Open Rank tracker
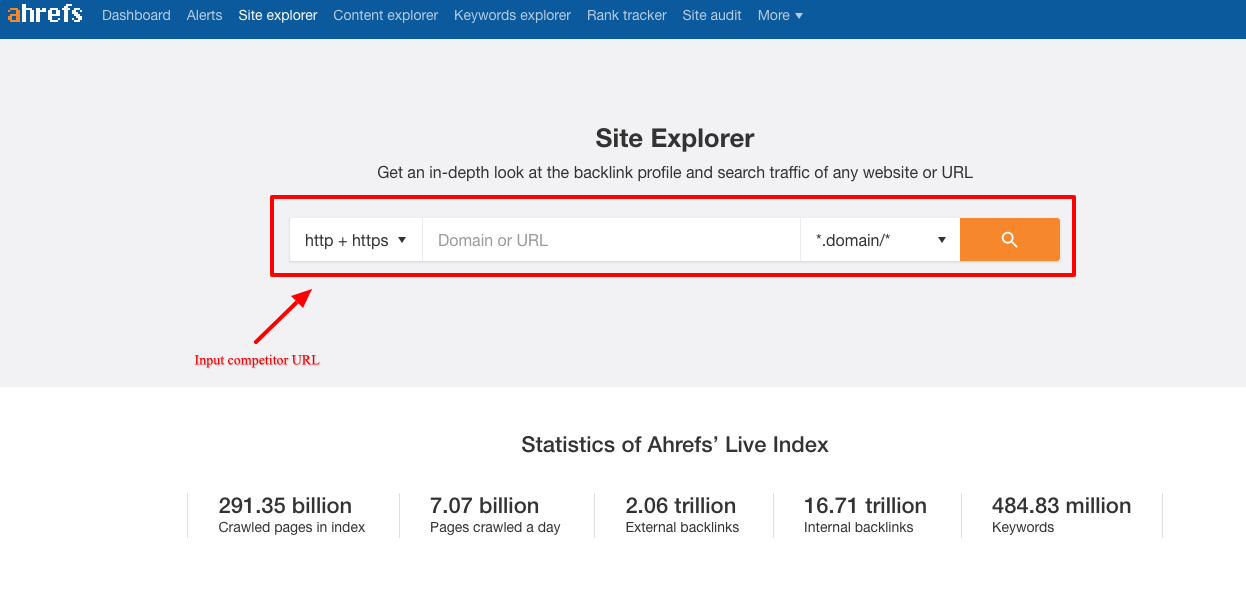The height and width of the screenshot is (595, 1246). (x=627, y=15)
